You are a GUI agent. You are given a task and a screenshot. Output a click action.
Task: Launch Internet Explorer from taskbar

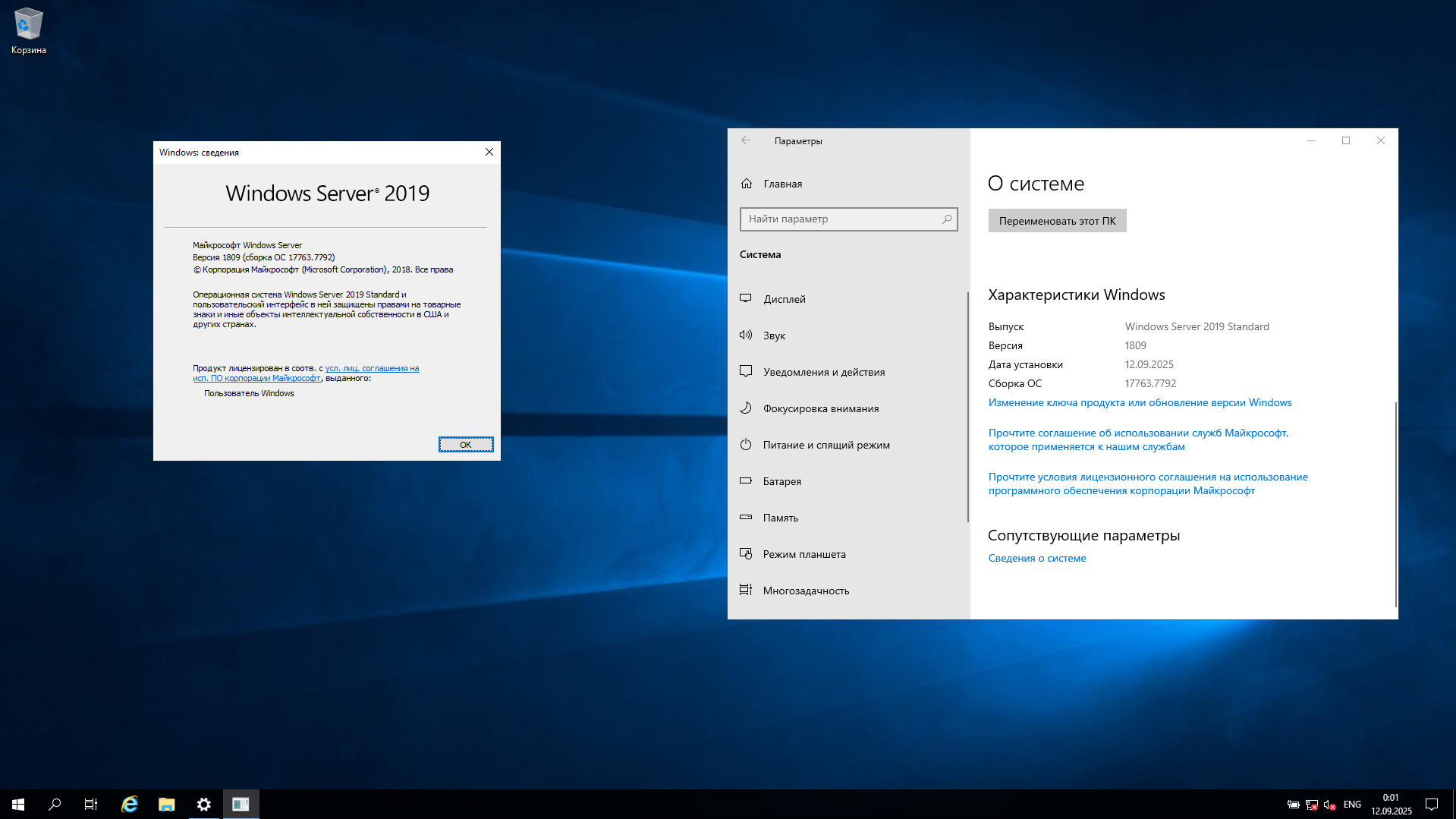130,805
